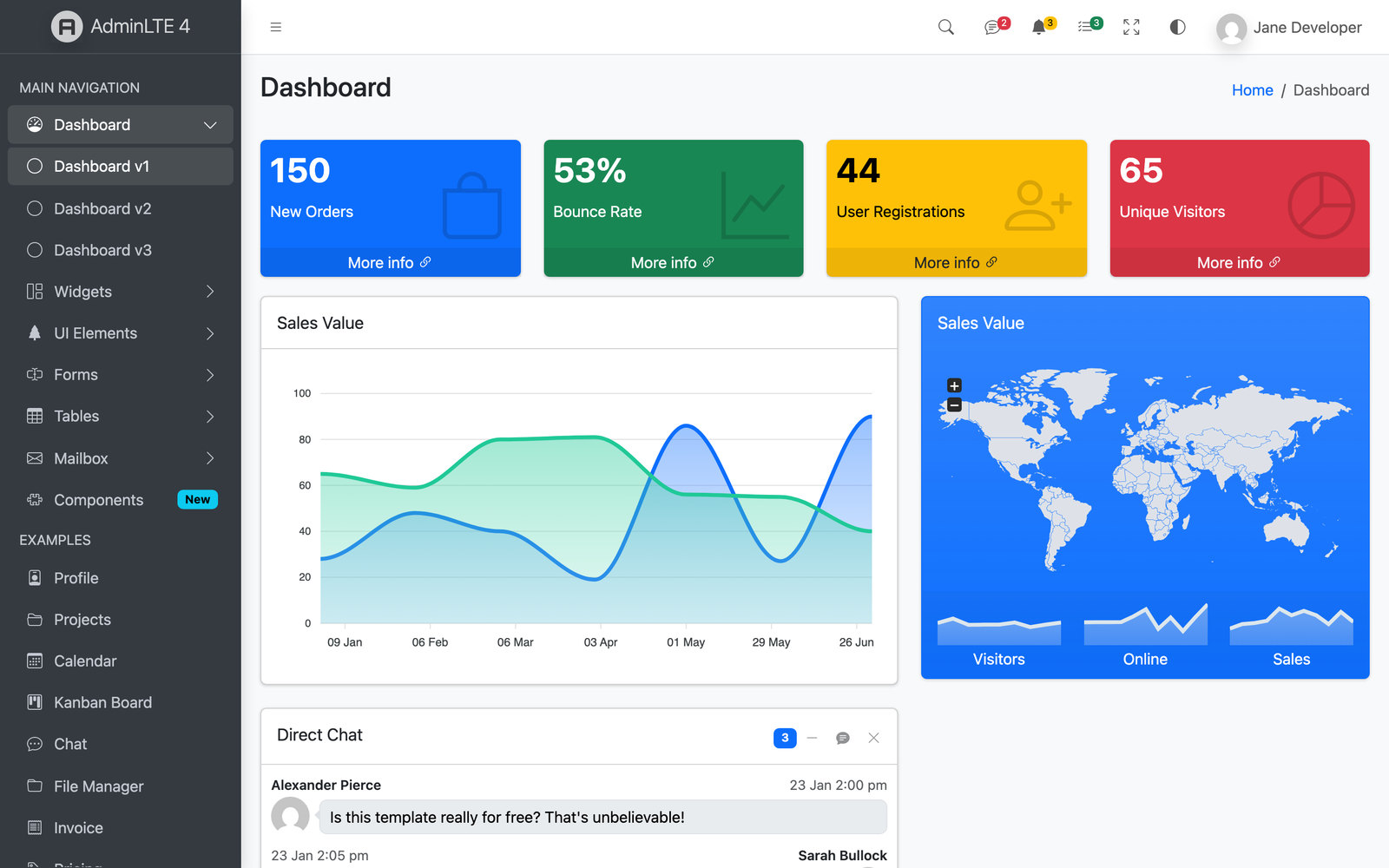Open Profile page from sidebar

(x=121, y=578)
